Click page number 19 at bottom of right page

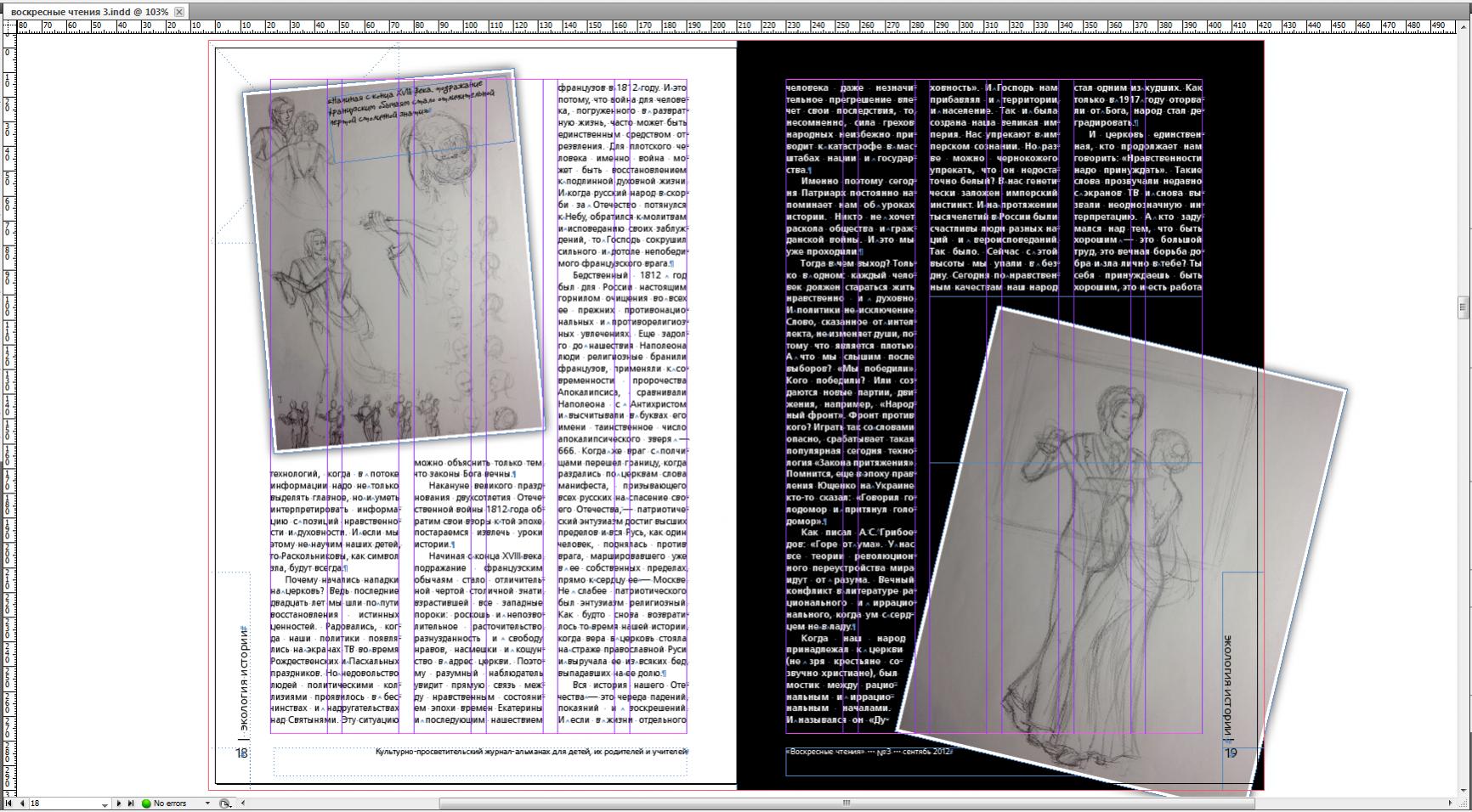(x=1231, y=753)
